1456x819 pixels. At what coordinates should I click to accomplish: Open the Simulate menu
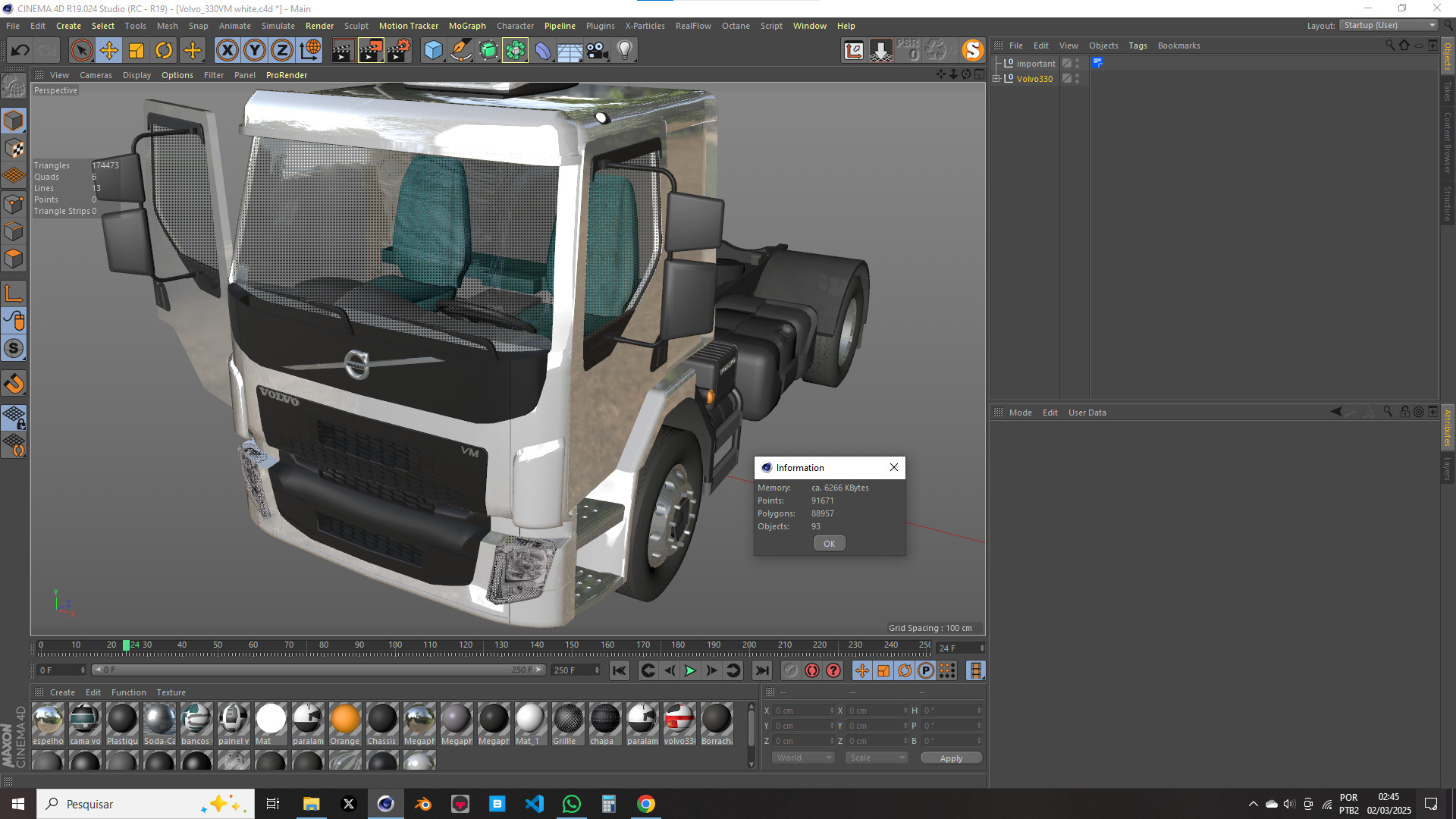pyautogui.click(x=278, y=26)
